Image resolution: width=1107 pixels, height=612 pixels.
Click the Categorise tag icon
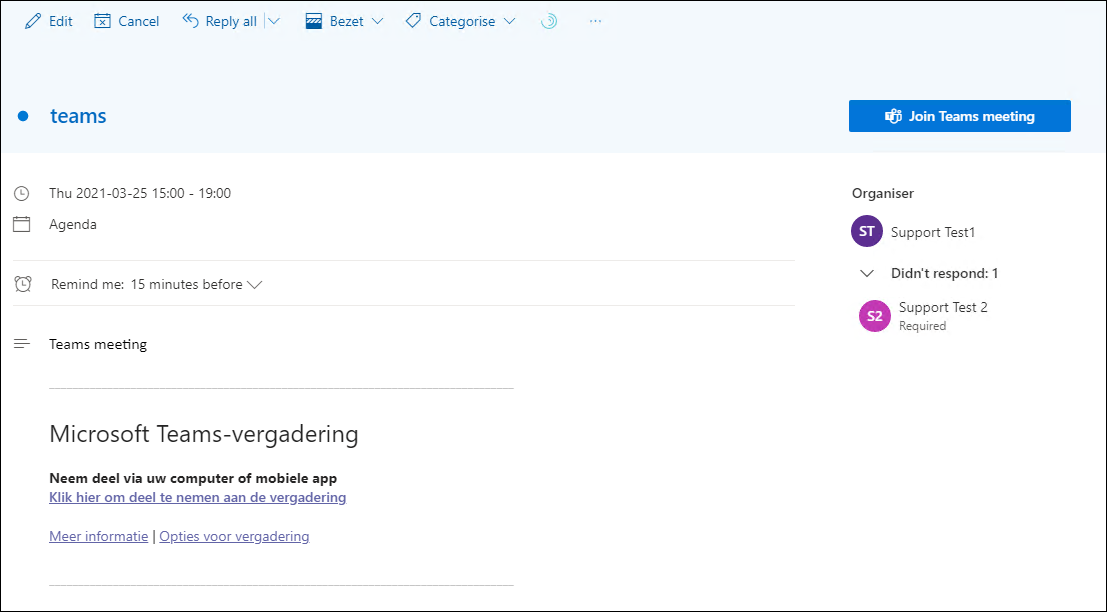pos(413,21)
